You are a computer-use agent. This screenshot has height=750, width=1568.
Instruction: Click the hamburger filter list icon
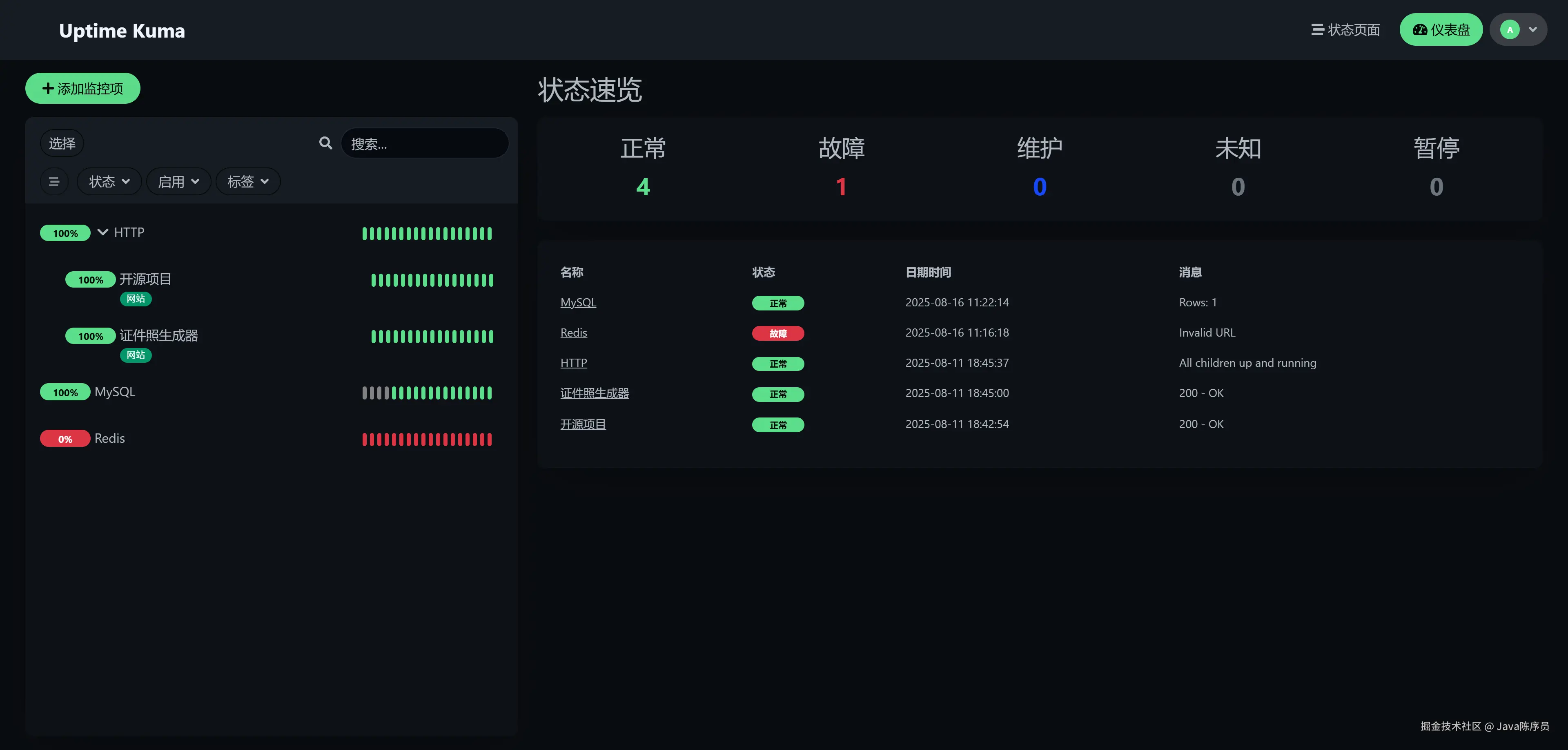(54, 181)
